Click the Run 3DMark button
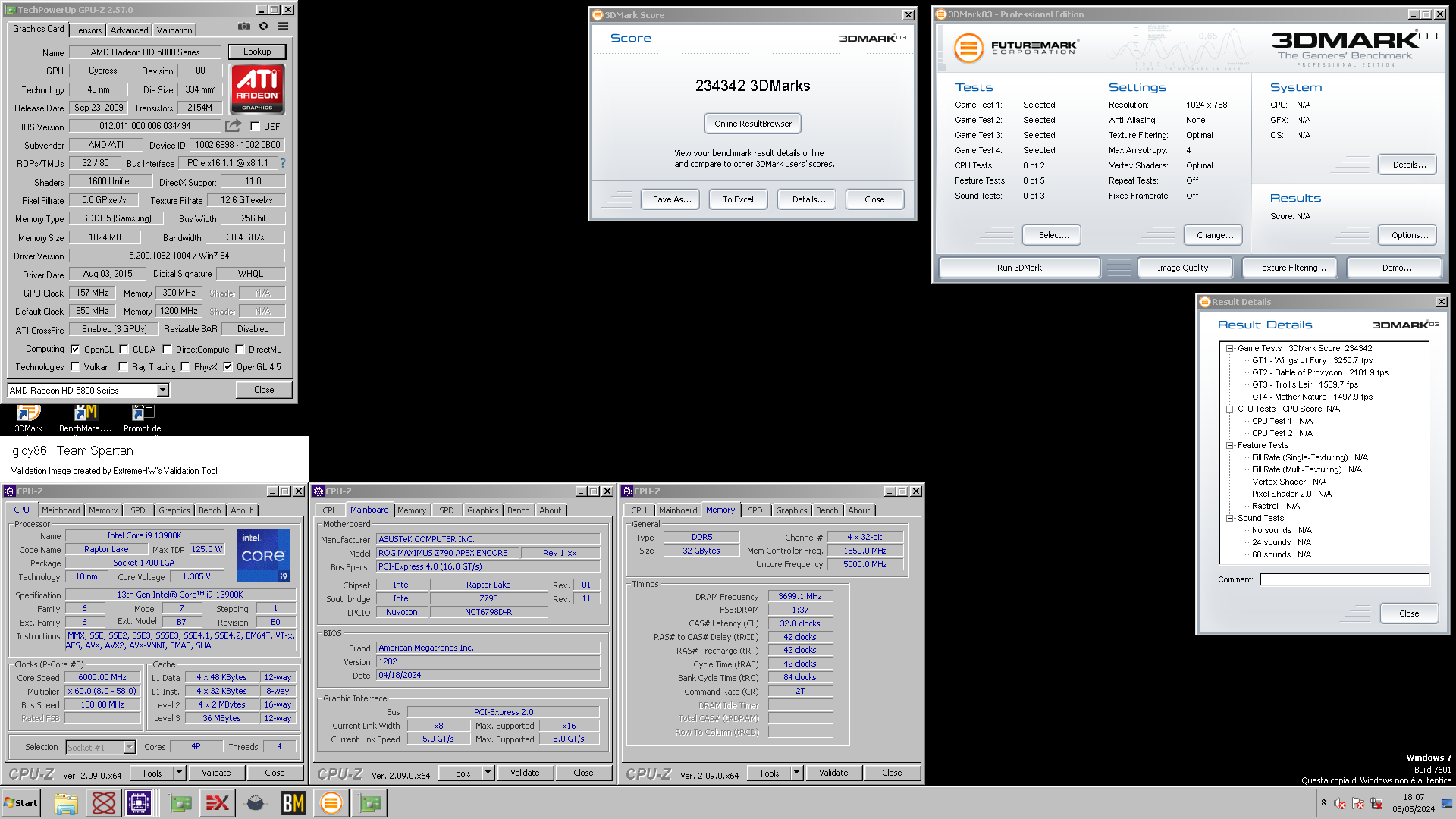 [1019, 268]
